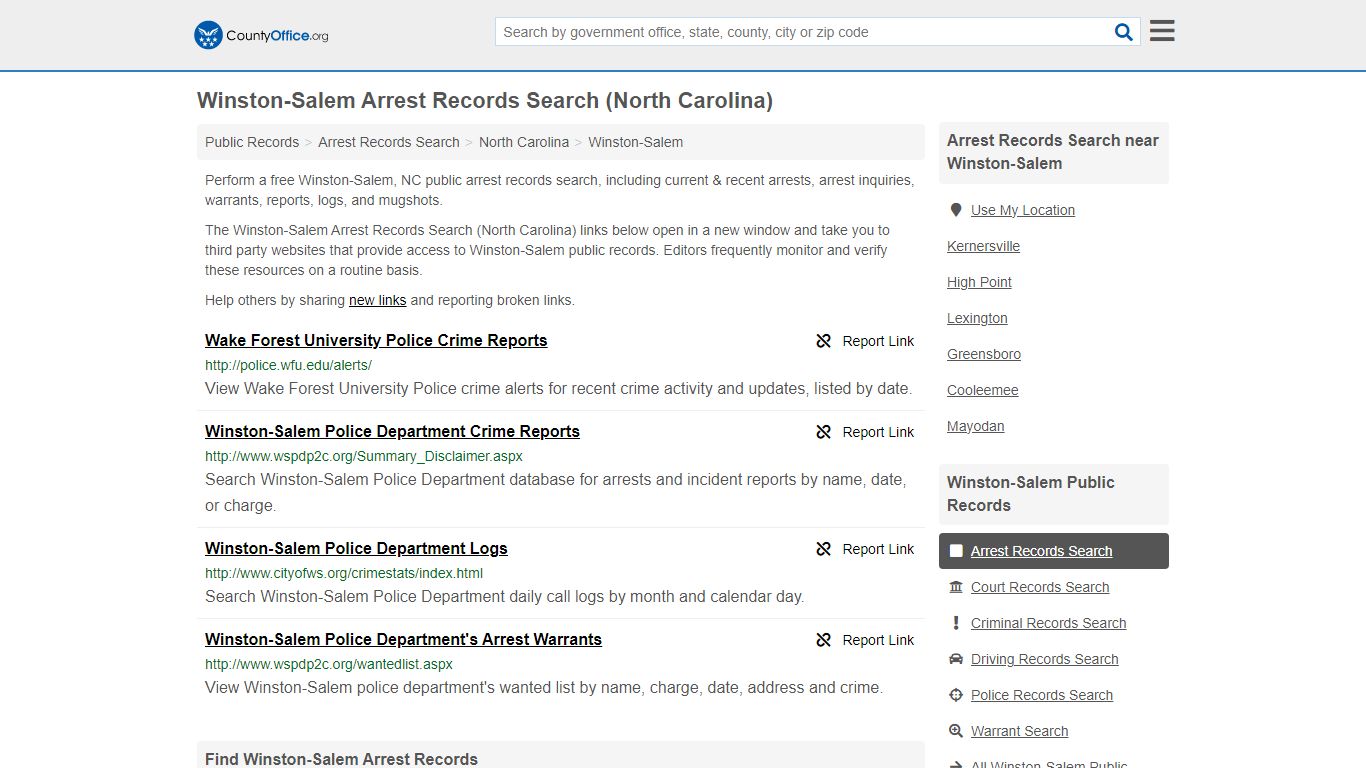Click the location pin icon by Use My Location
This screenshot has width=1366, height=768.
tap(956, 210)
